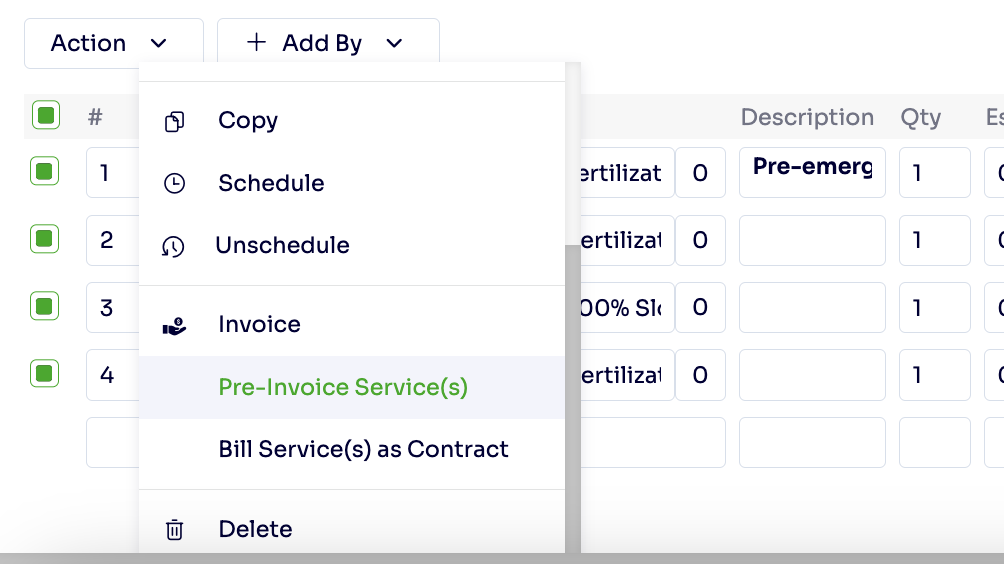Click the Delete trash icon
1004x564 pixels.
[x=174, y=530]
